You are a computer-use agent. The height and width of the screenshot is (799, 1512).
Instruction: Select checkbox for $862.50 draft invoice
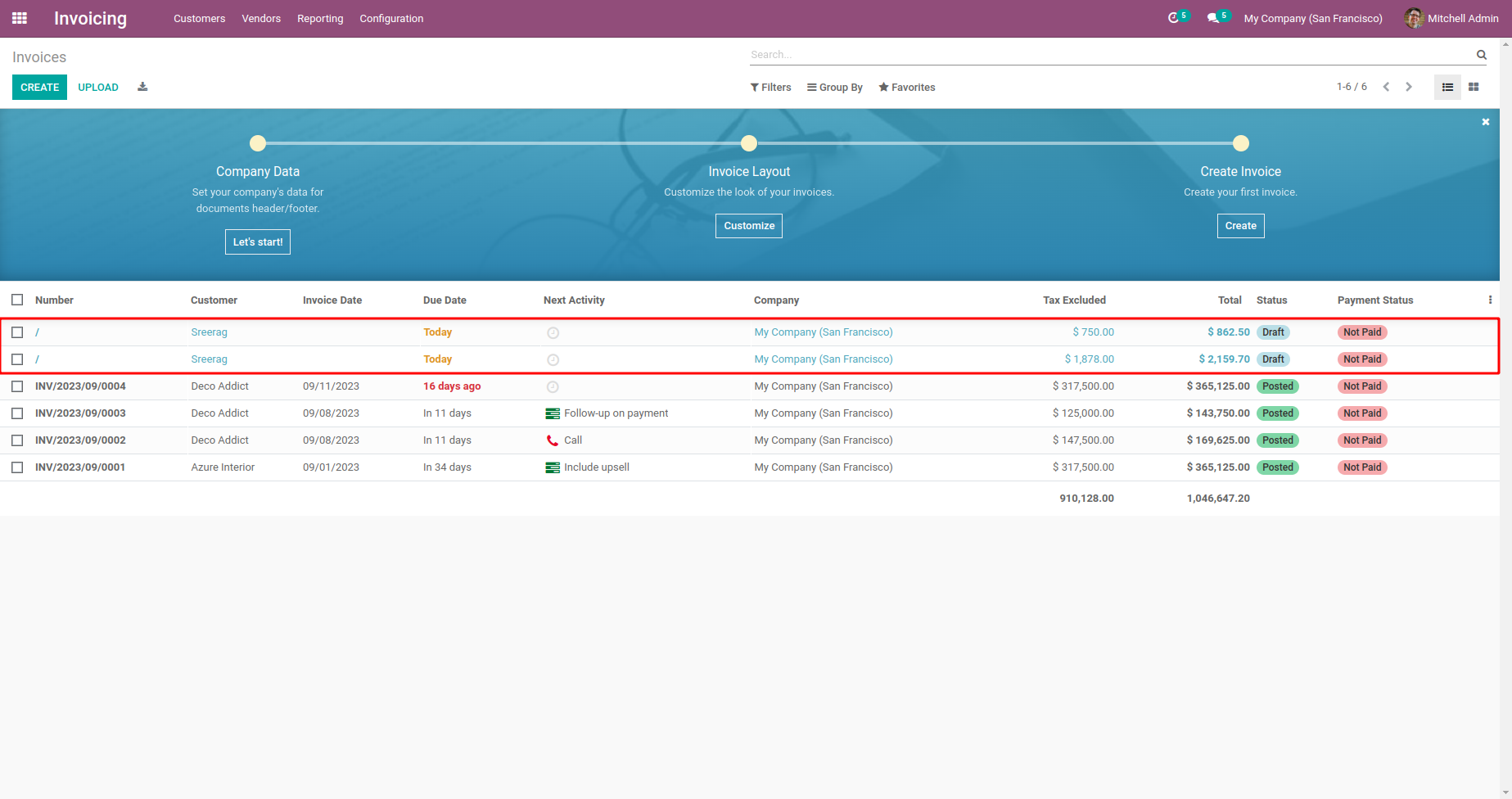click(17, 332)
